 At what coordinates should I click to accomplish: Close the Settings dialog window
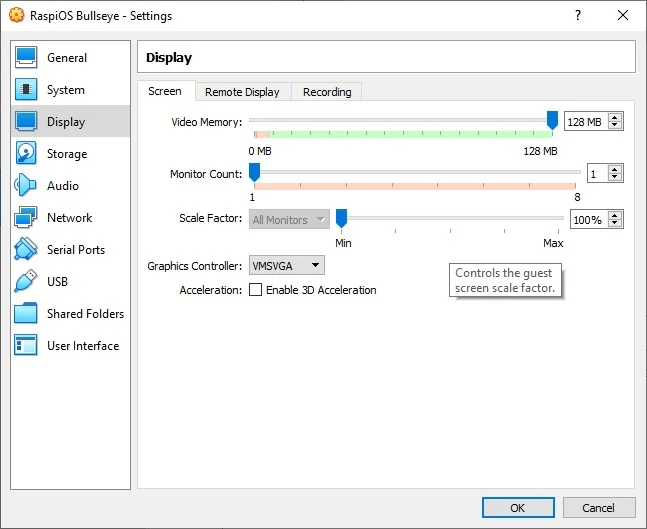pos(623,15)
